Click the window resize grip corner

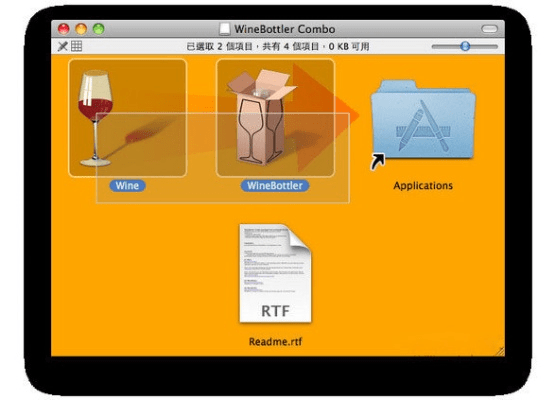[500, 352]
